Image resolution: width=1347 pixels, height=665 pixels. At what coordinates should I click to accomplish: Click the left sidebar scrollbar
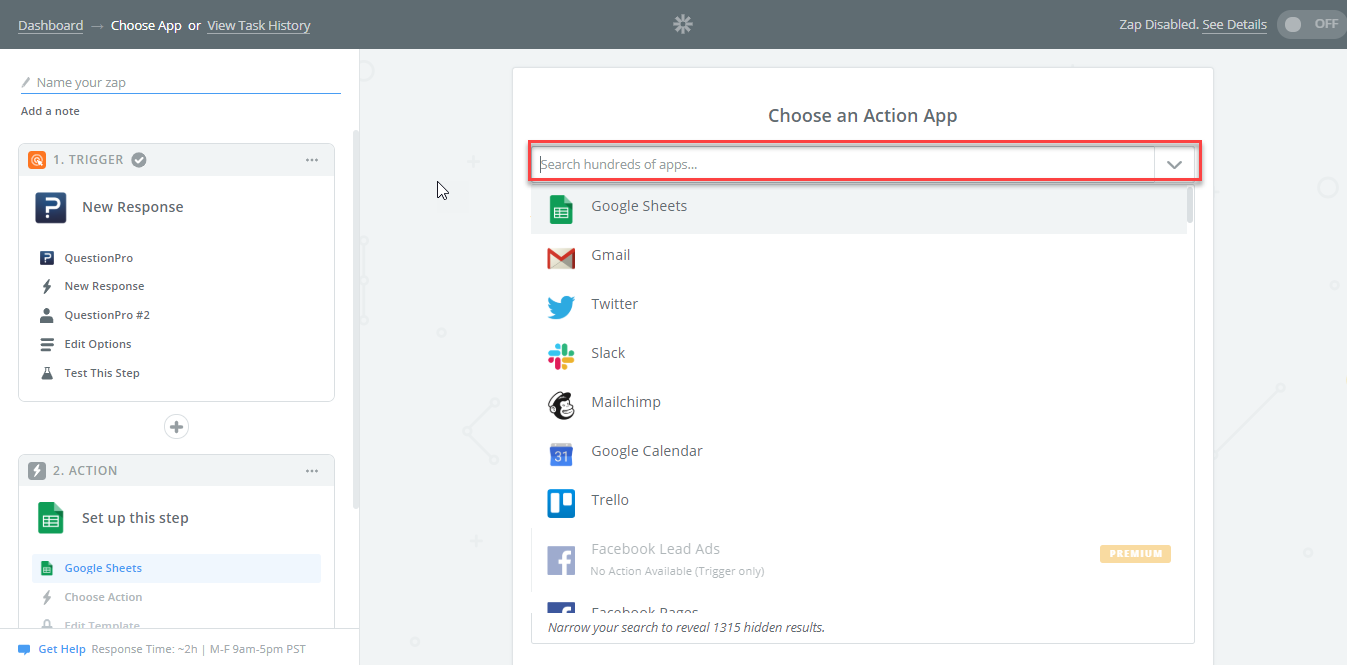pos(355,320)
